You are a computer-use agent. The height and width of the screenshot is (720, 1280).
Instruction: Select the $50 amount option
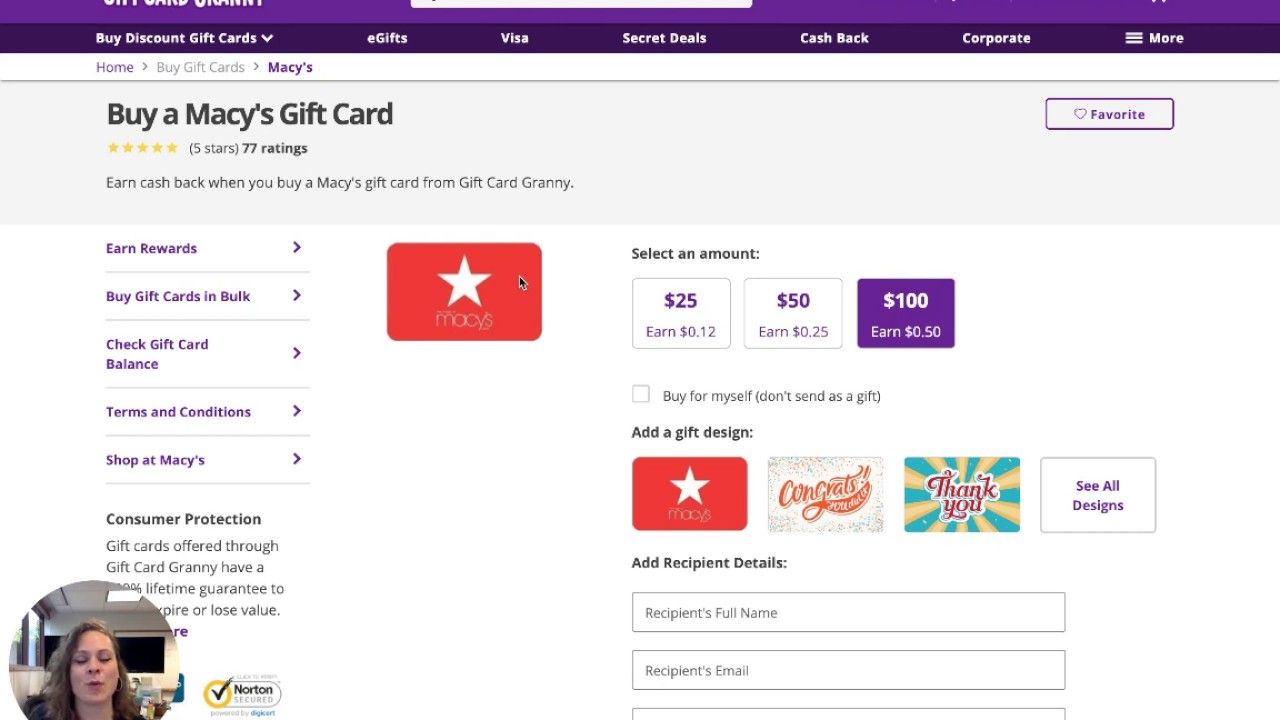click(793, 313)
